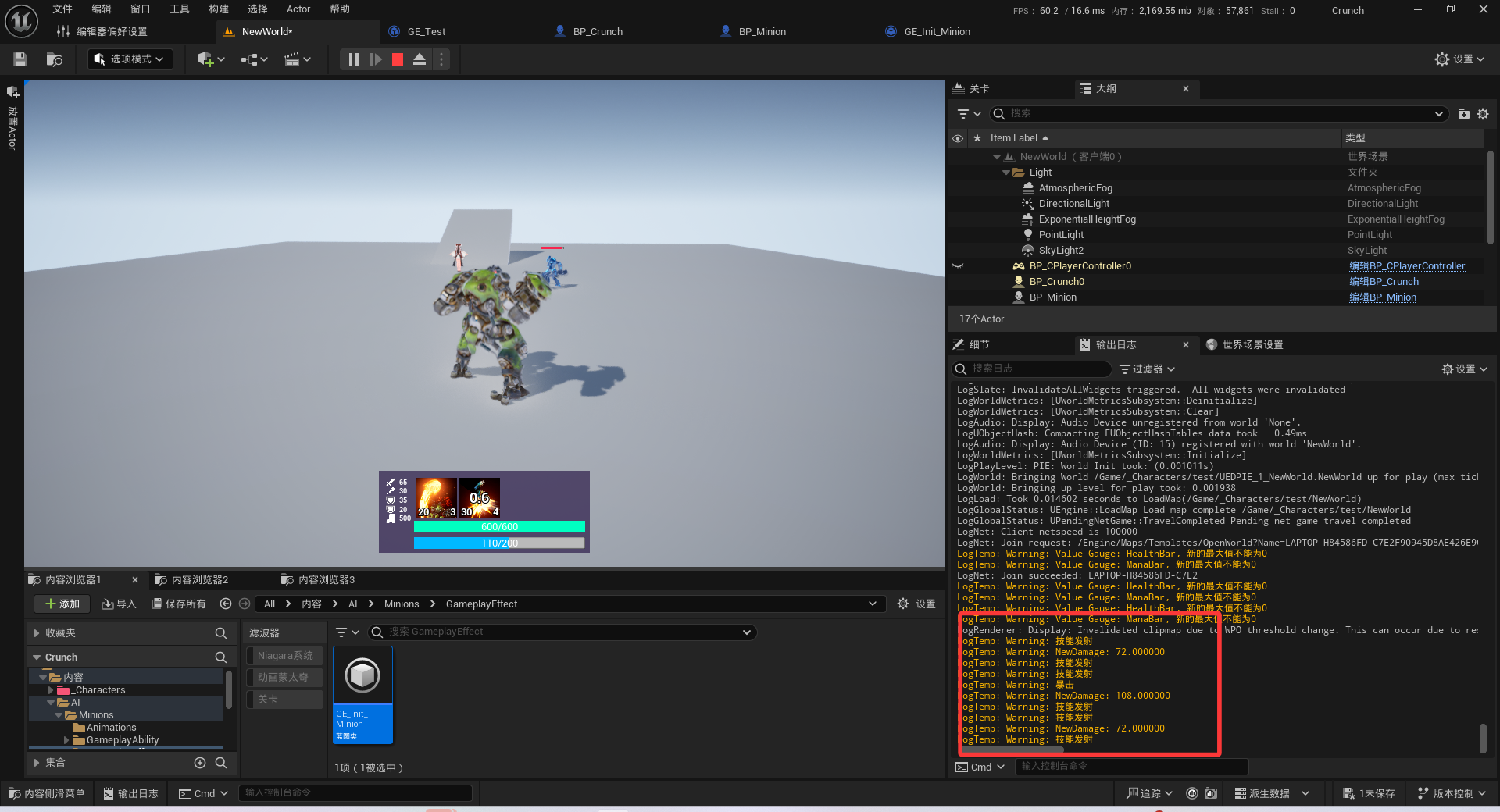Click search icon in Favorites section
The width and height of the screenshot is (1500, 812).
click(221, 633)
